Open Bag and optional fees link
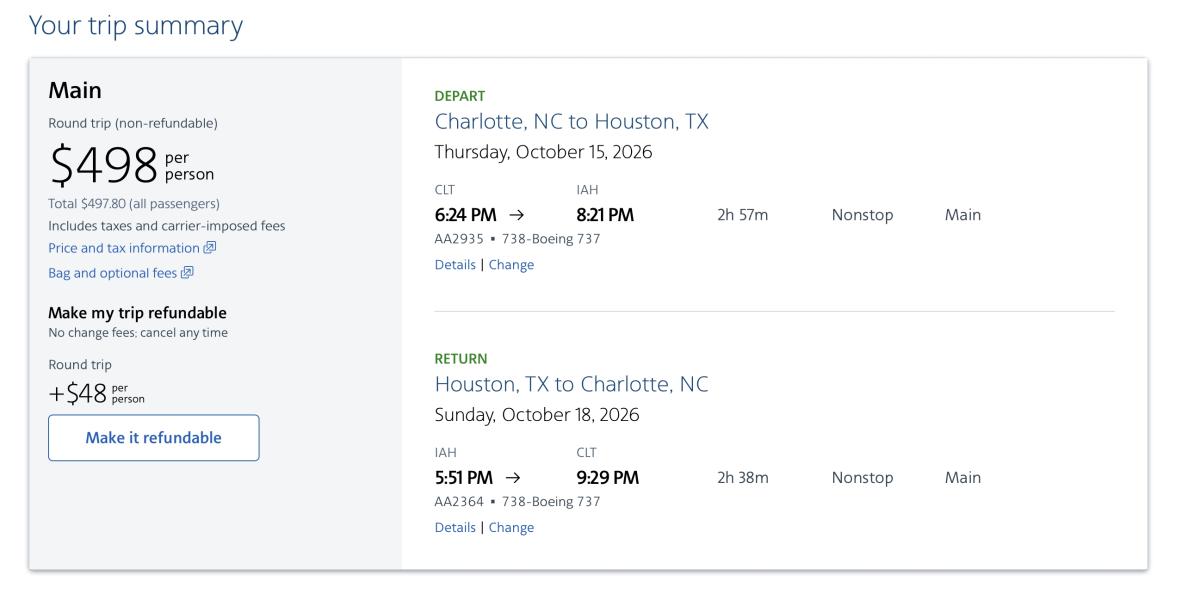This screenshot has height=594, width=1200. click(113, 272)
